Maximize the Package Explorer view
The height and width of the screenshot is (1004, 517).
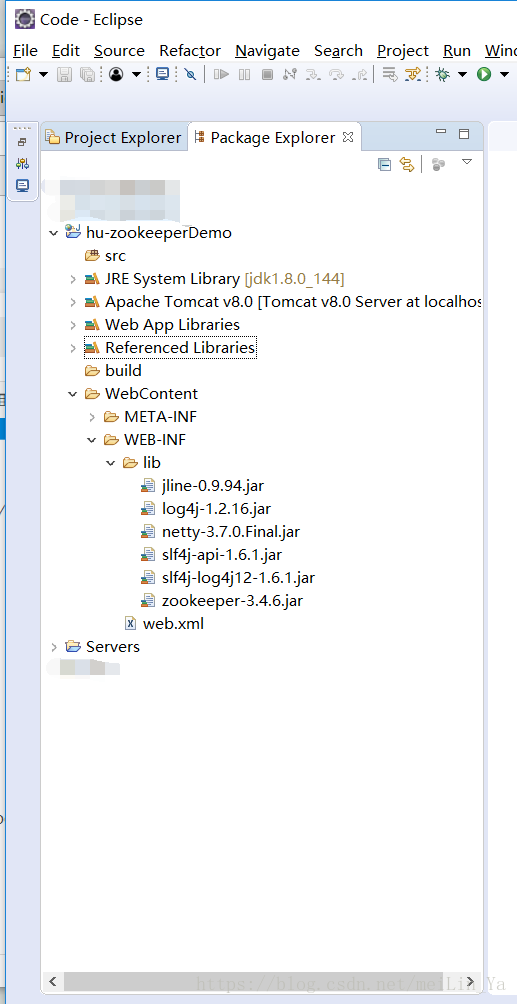464,133
